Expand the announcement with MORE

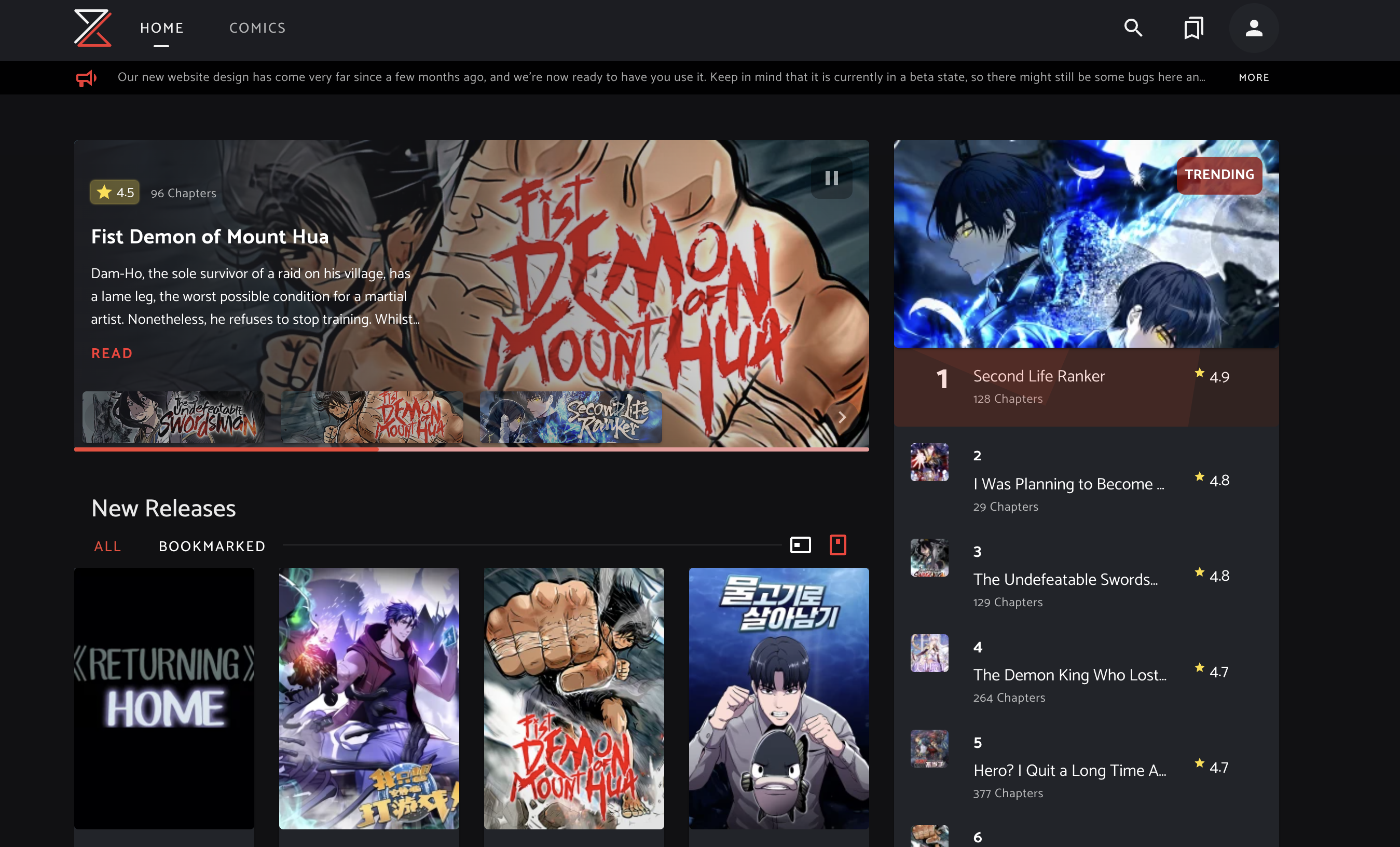coord(1254,78)
